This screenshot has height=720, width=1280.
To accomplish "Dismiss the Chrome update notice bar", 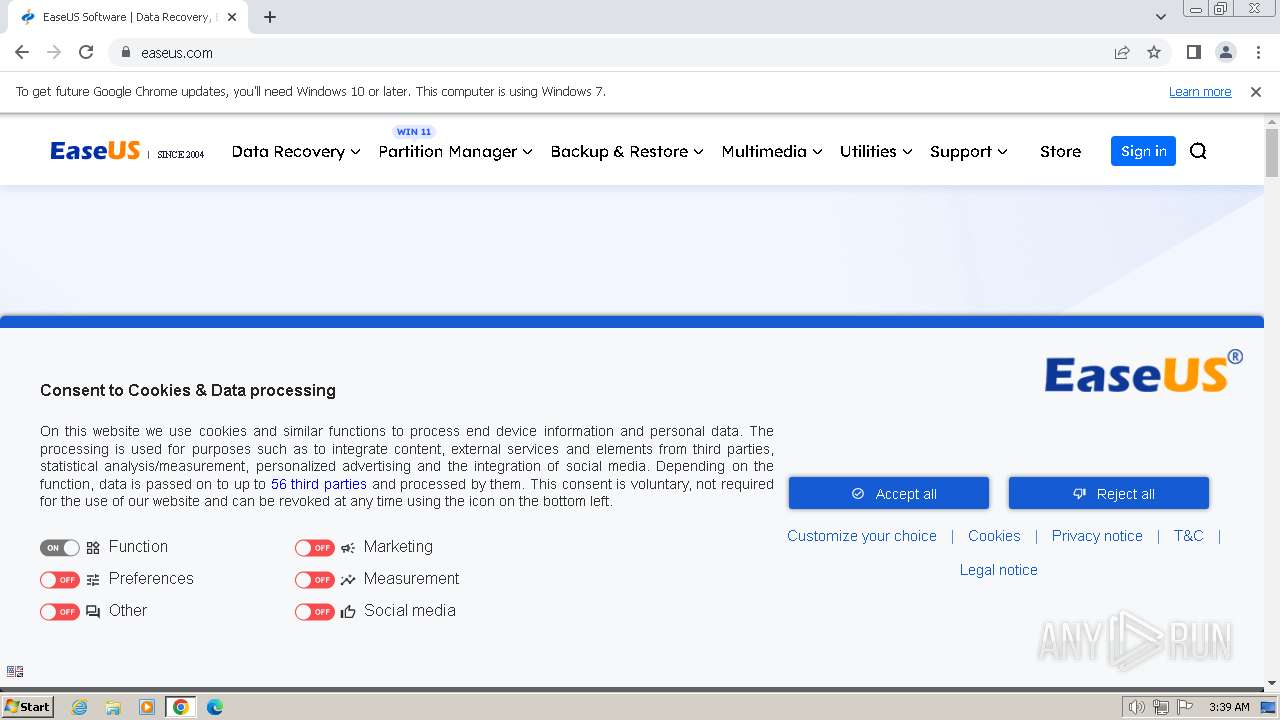I will coord(1256,92).
